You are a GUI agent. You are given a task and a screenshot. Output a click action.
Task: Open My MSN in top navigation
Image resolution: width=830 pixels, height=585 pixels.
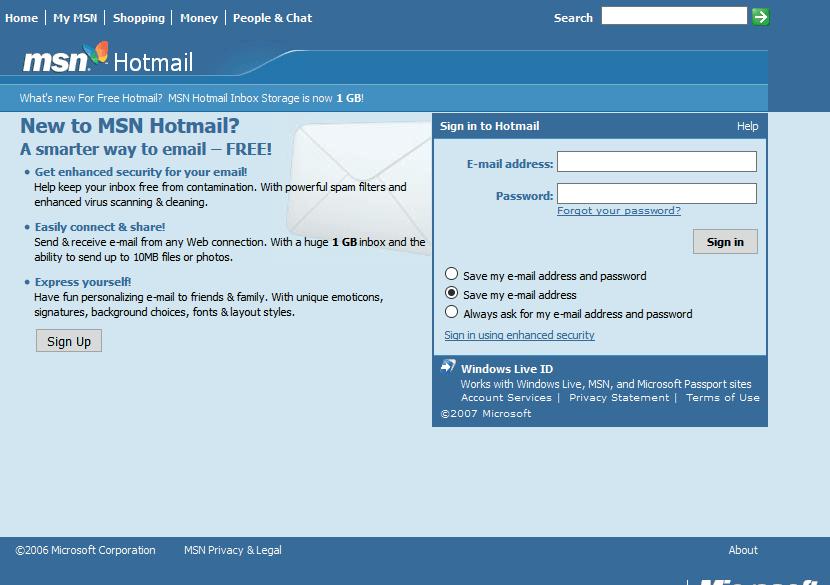75,18
